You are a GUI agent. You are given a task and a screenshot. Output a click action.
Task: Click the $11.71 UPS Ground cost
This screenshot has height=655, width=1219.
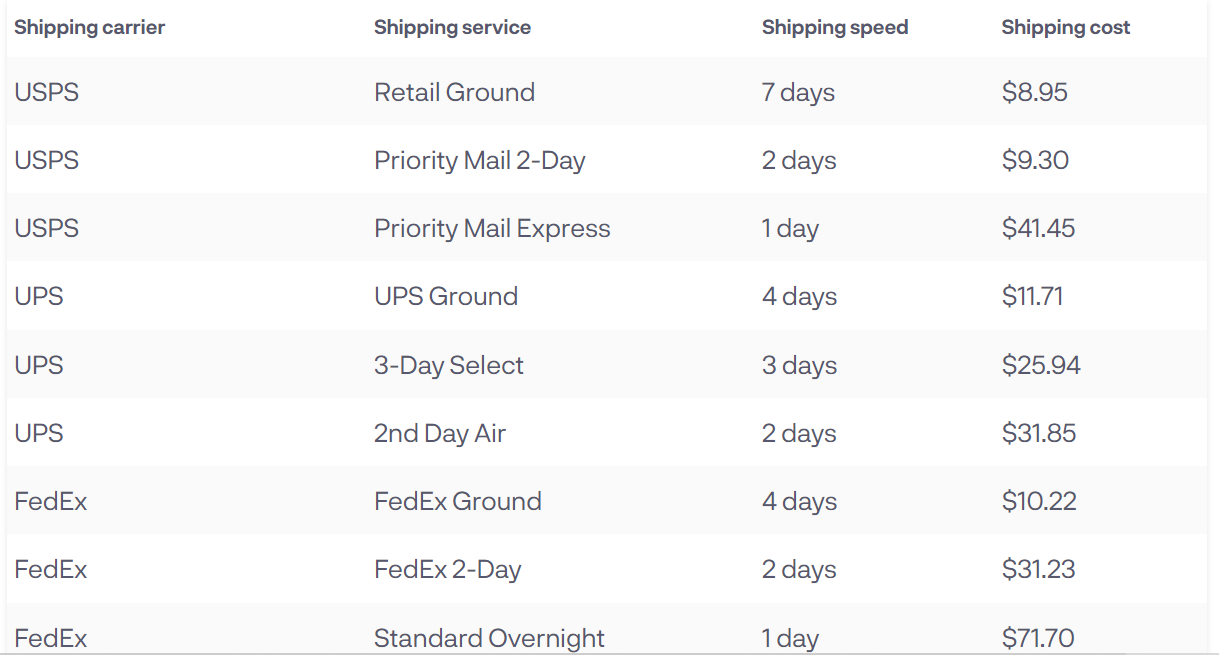coord(1032,296)
